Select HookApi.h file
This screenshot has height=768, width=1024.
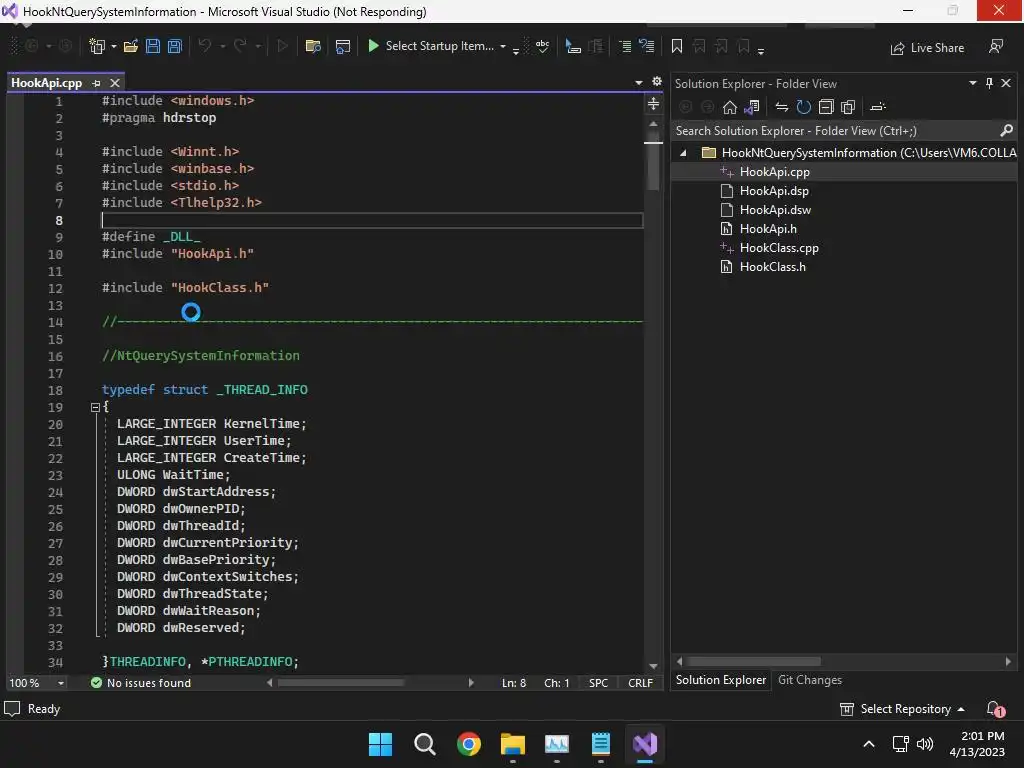click(x=768, y=229)
